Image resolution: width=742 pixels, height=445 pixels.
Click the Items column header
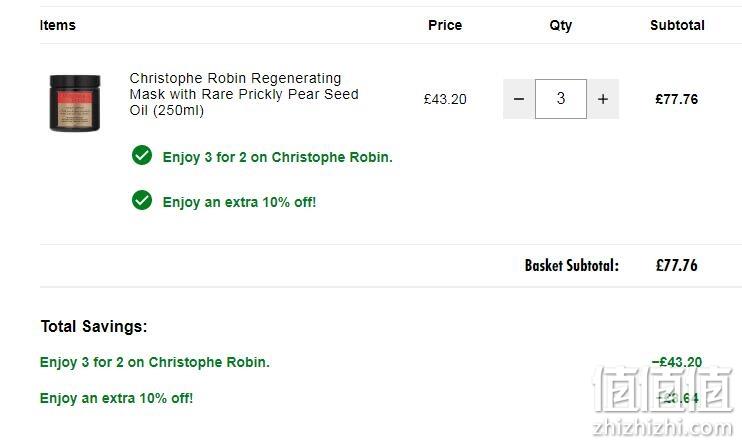pos(58,25)
